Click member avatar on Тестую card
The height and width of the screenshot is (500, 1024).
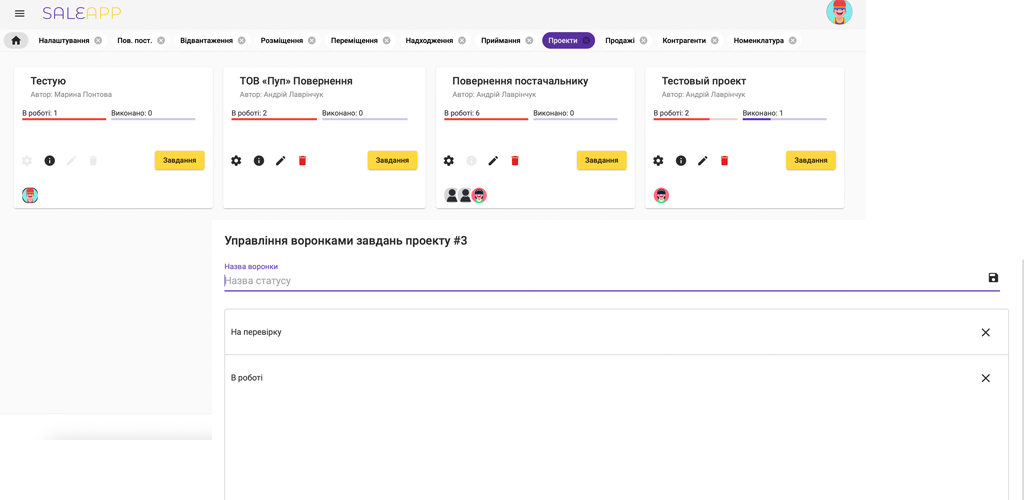30,195
